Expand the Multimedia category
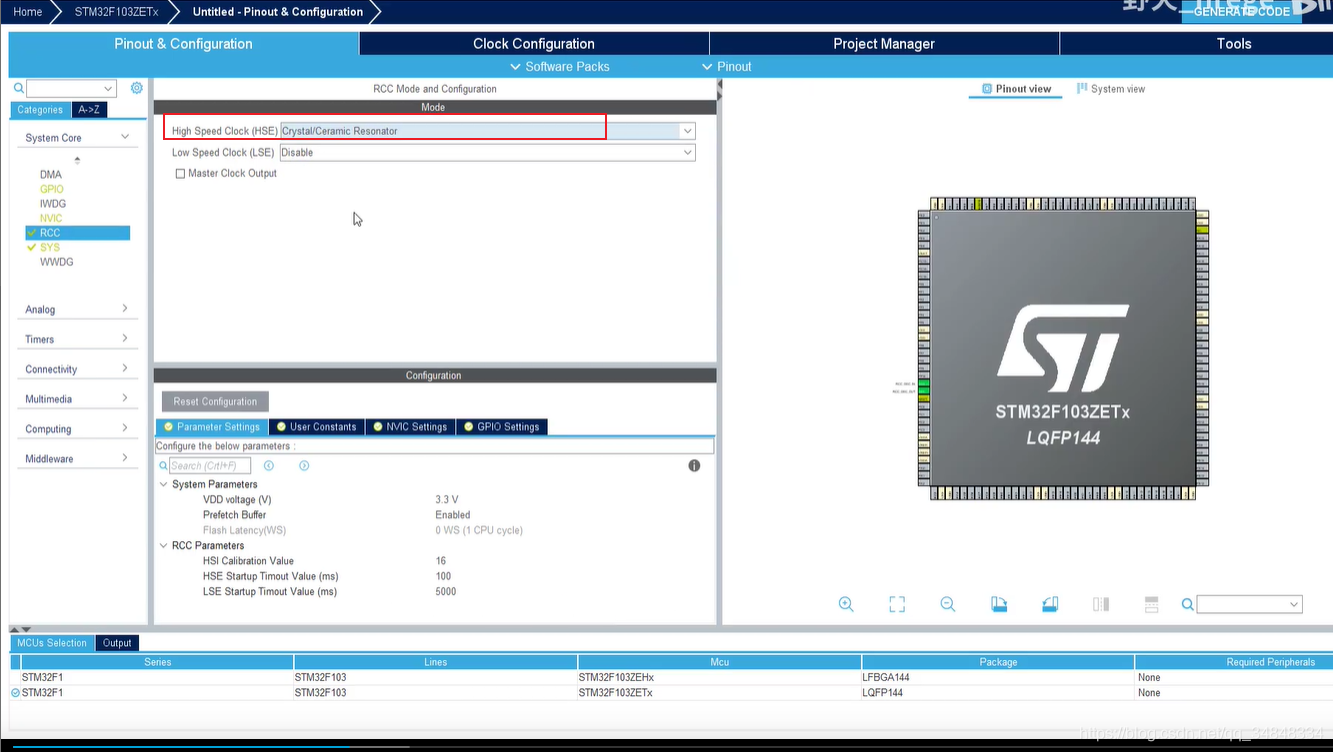 [x=125, y=399]
